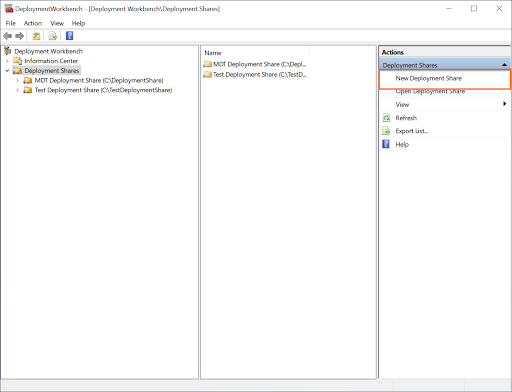Select MDT Deployment Share (C:\DeploymentShare) tree item
512x392 pixels.
click(x=99, y=80)
